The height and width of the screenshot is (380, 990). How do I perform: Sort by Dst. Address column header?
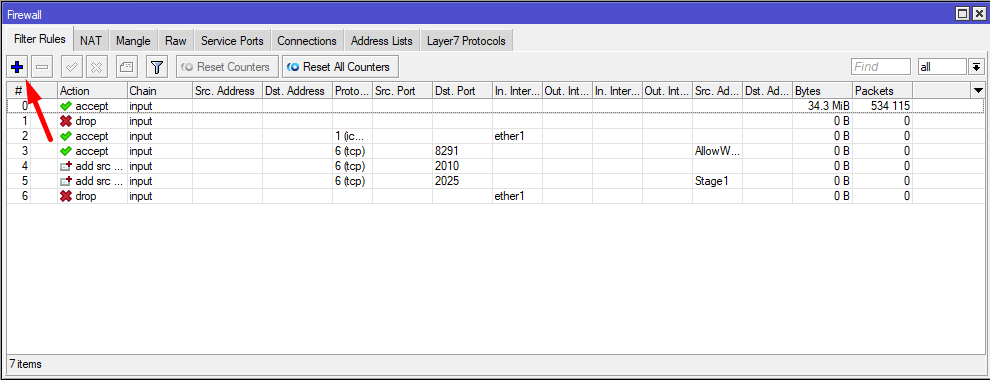coord(297,91)
